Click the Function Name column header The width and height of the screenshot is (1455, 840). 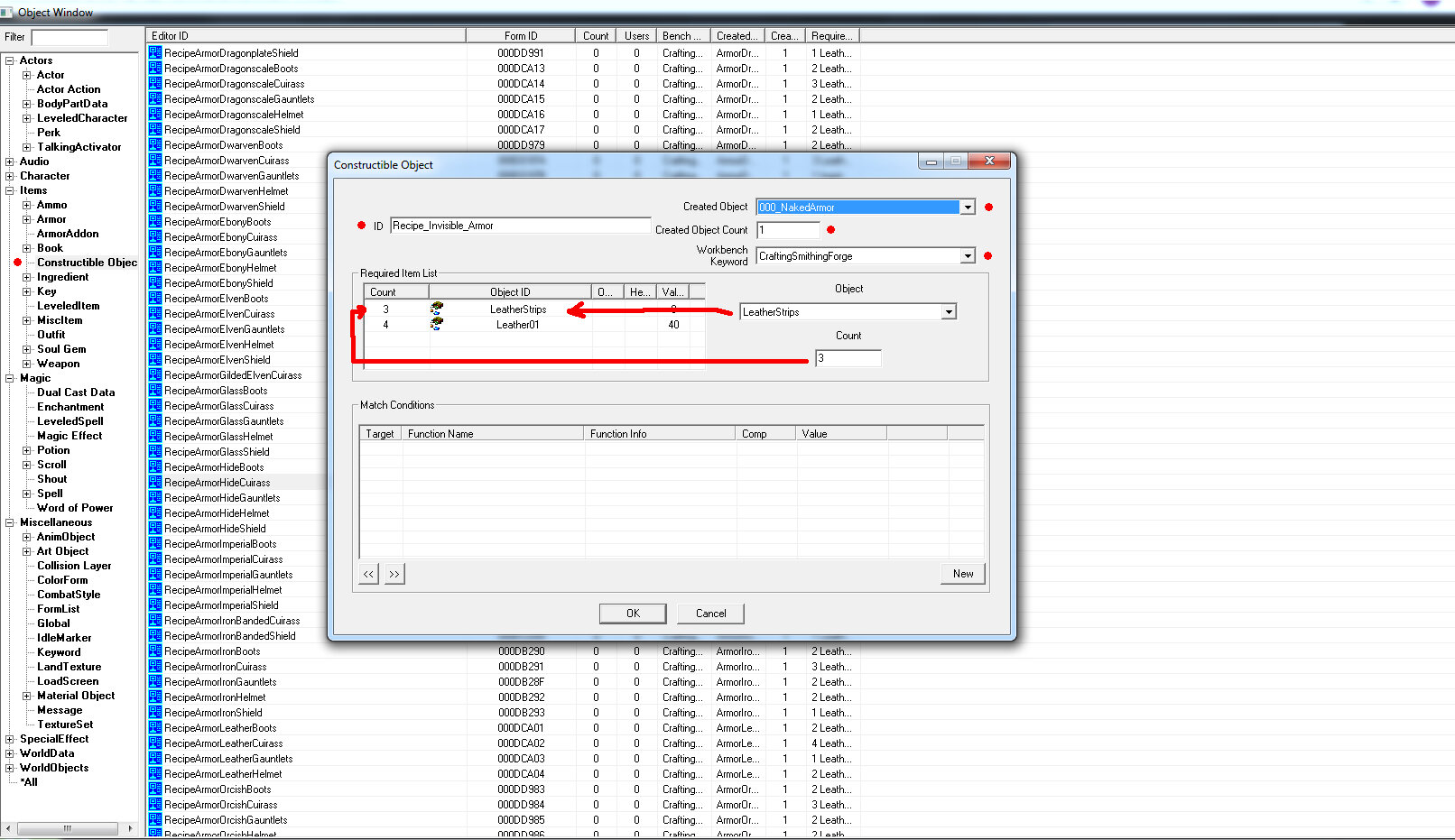click(493, 434)
